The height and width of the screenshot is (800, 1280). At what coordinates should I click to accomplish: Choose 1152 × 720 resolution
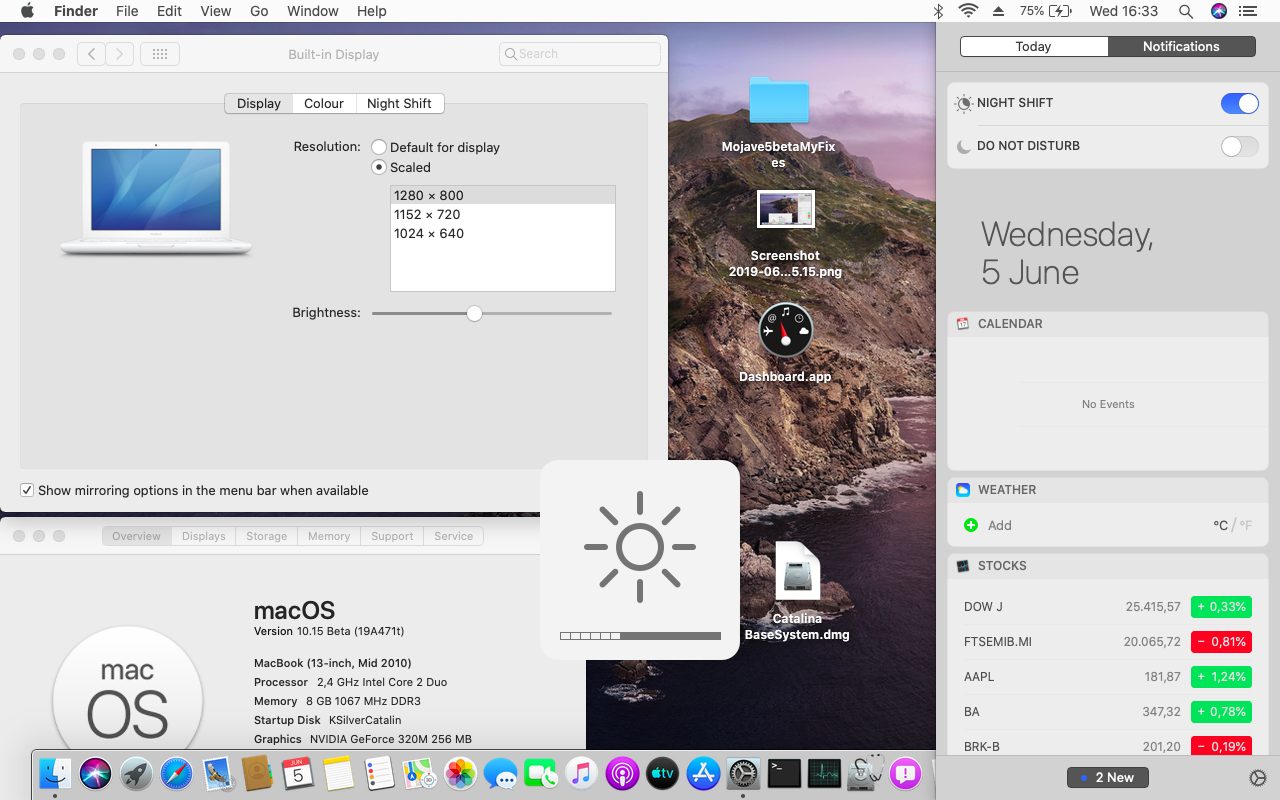click(x=502, y=214)
